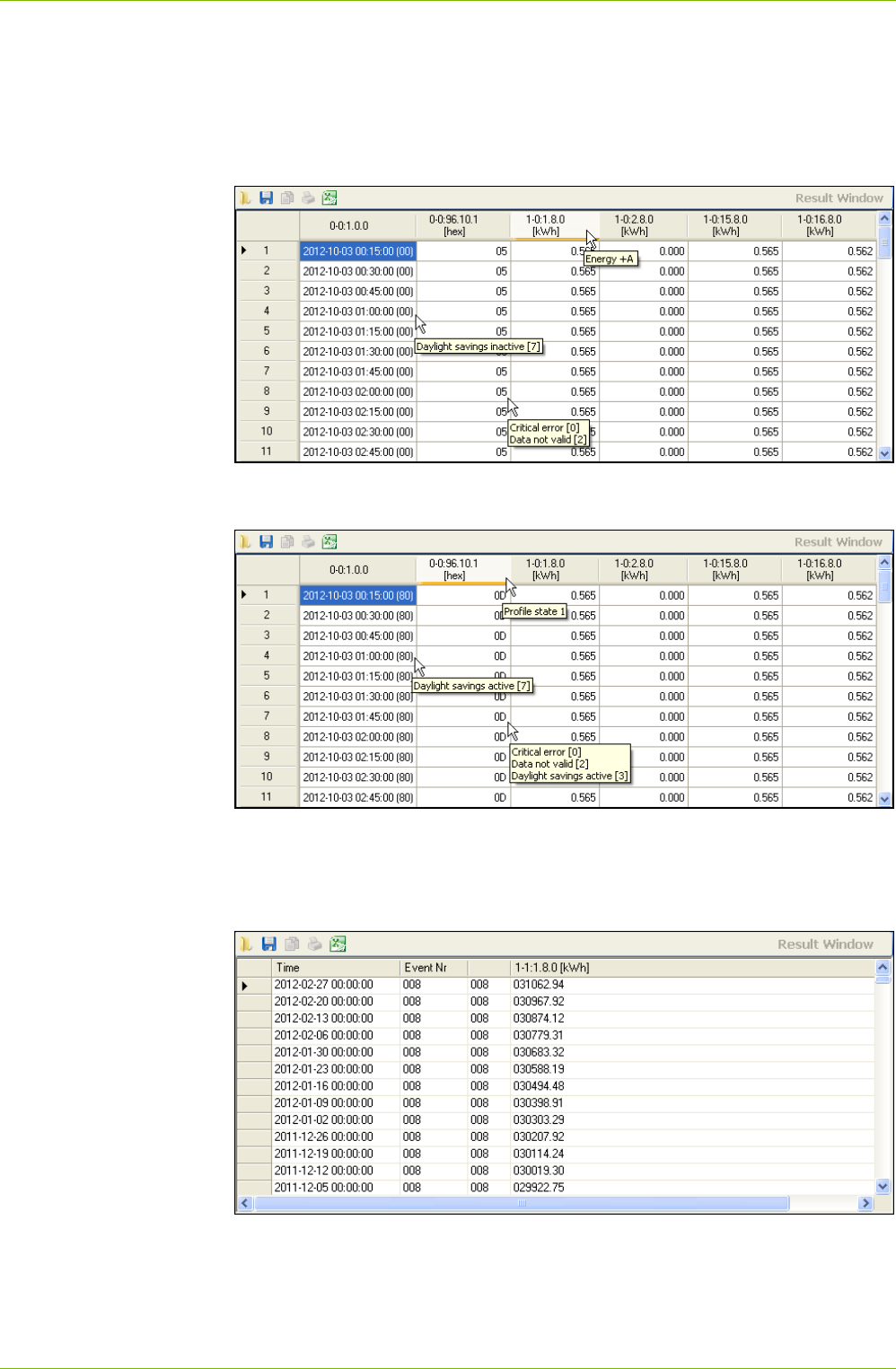Click scroll-down arrow in the window with (00) timestamps
896x1369 pixels.
coord(884,453)
